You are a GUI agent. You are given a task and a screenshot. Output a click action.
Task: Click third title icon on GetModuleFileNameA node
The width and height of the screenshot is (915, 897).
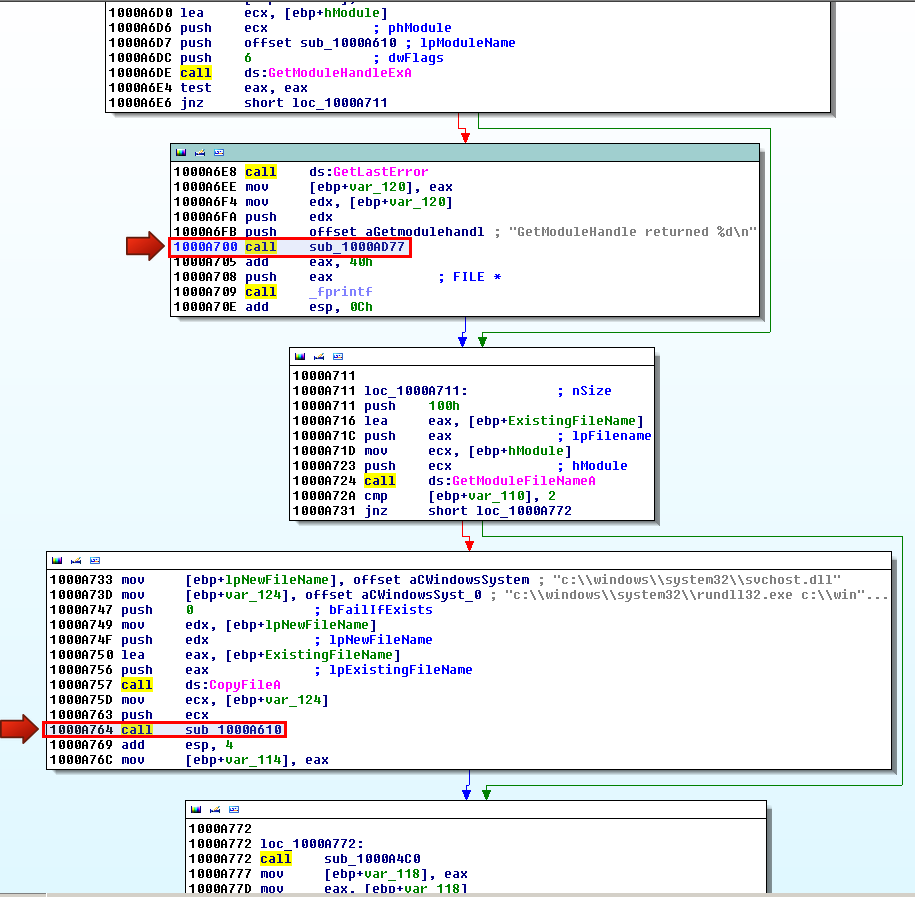[338, 357]
